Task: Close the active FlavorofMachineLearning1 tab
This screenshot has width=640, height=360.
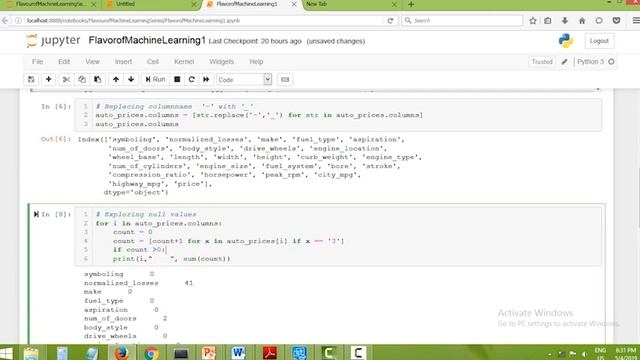Action: tap(294, 4)
